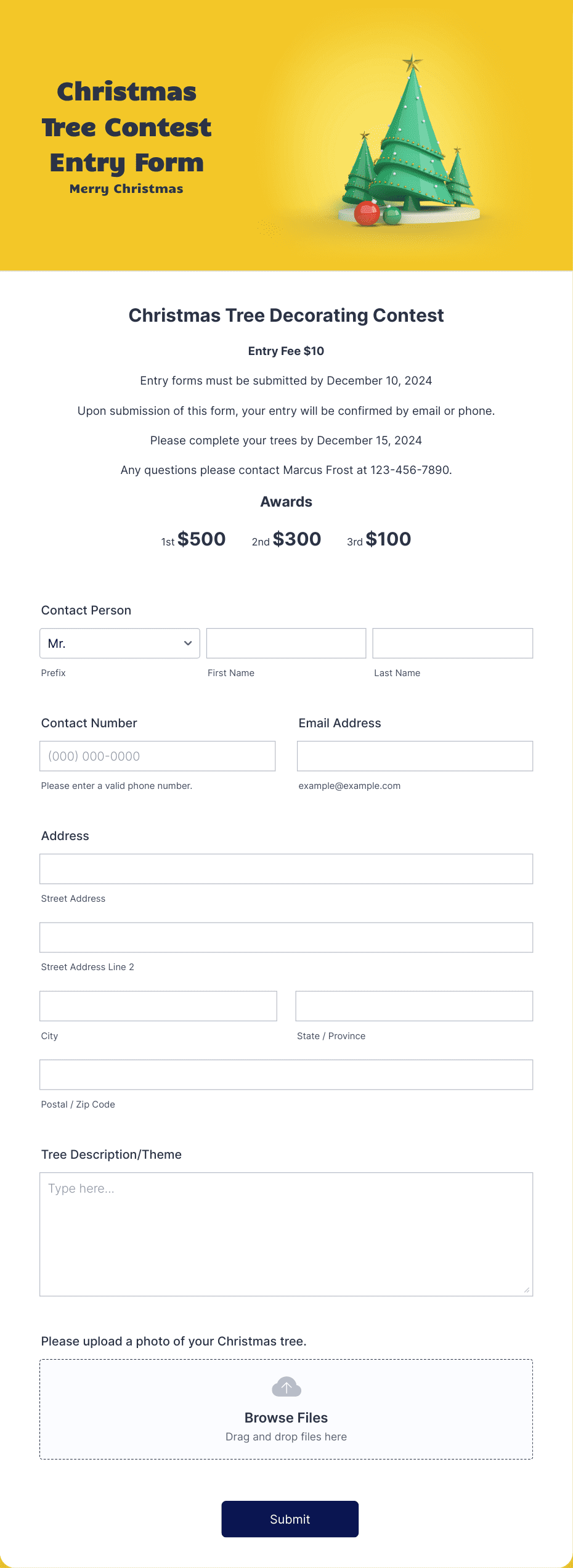Open the Prefix dropdown showing Mr.
The height and width of the screenshot is (1568, 573).
click(x=120, y=643)
